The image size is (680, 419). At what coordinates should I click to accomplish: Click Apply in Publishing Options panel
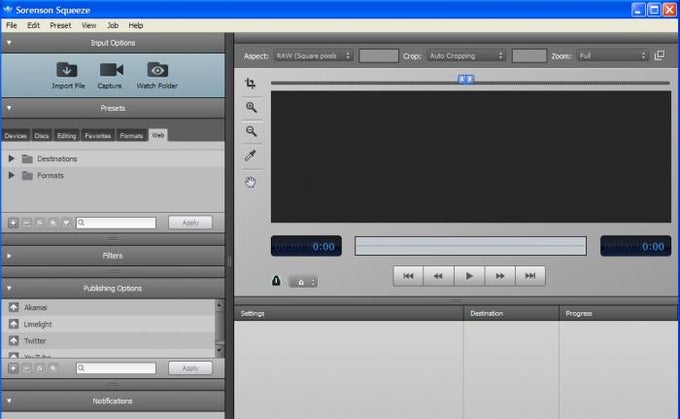click(190, 368)
